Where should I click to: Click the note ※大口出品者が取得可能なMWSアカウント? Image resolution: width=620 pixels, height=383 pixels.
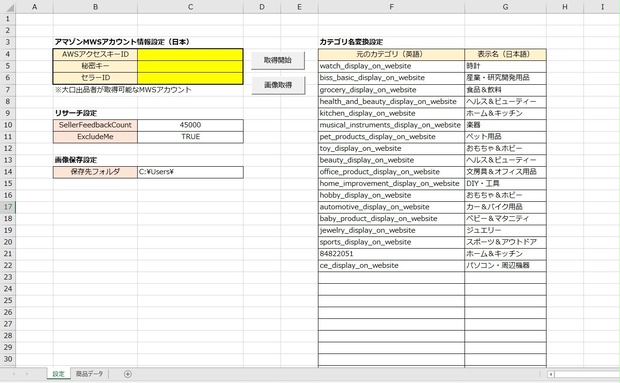coord(123,90)
